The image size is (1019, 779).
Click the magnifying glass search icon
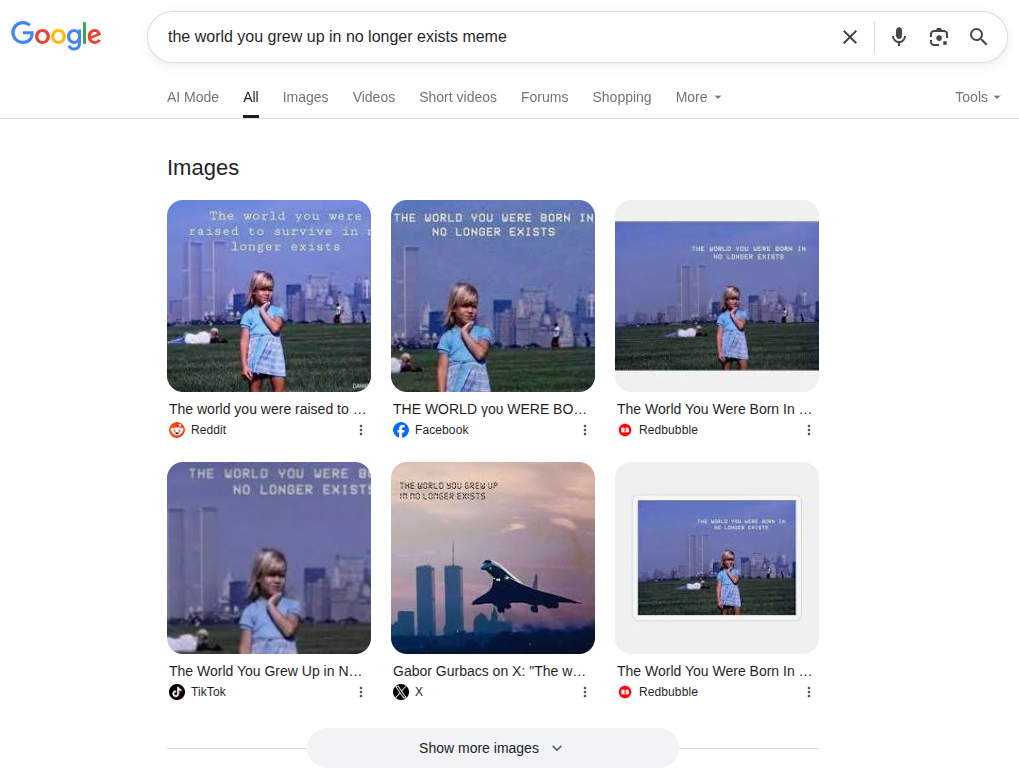tap(978, 37)
